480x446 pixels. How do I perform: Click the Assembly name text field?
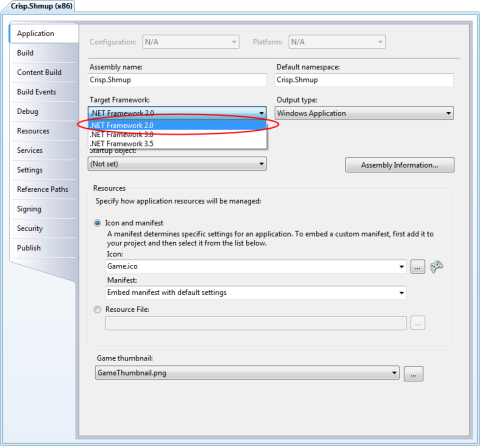click(x=177, y=80)
